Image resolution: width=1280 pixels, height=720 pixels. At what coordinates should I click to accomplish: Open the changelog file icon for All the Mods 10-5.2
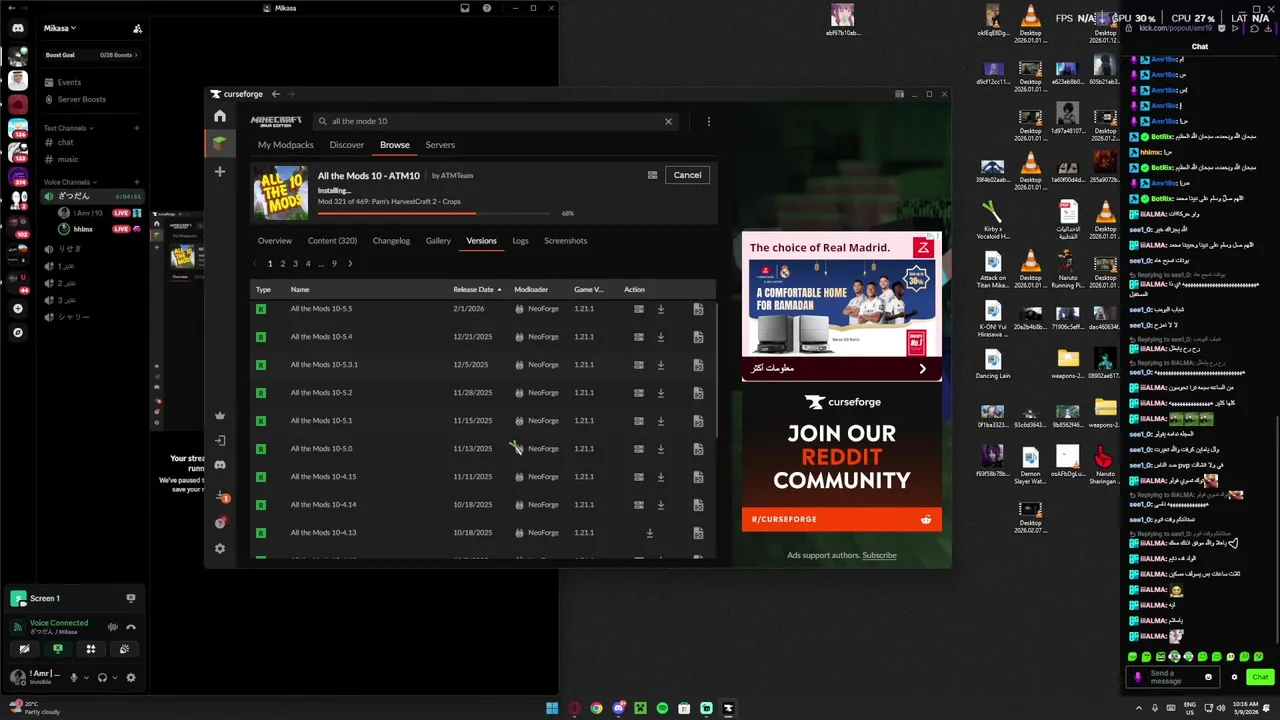point(698,393)
